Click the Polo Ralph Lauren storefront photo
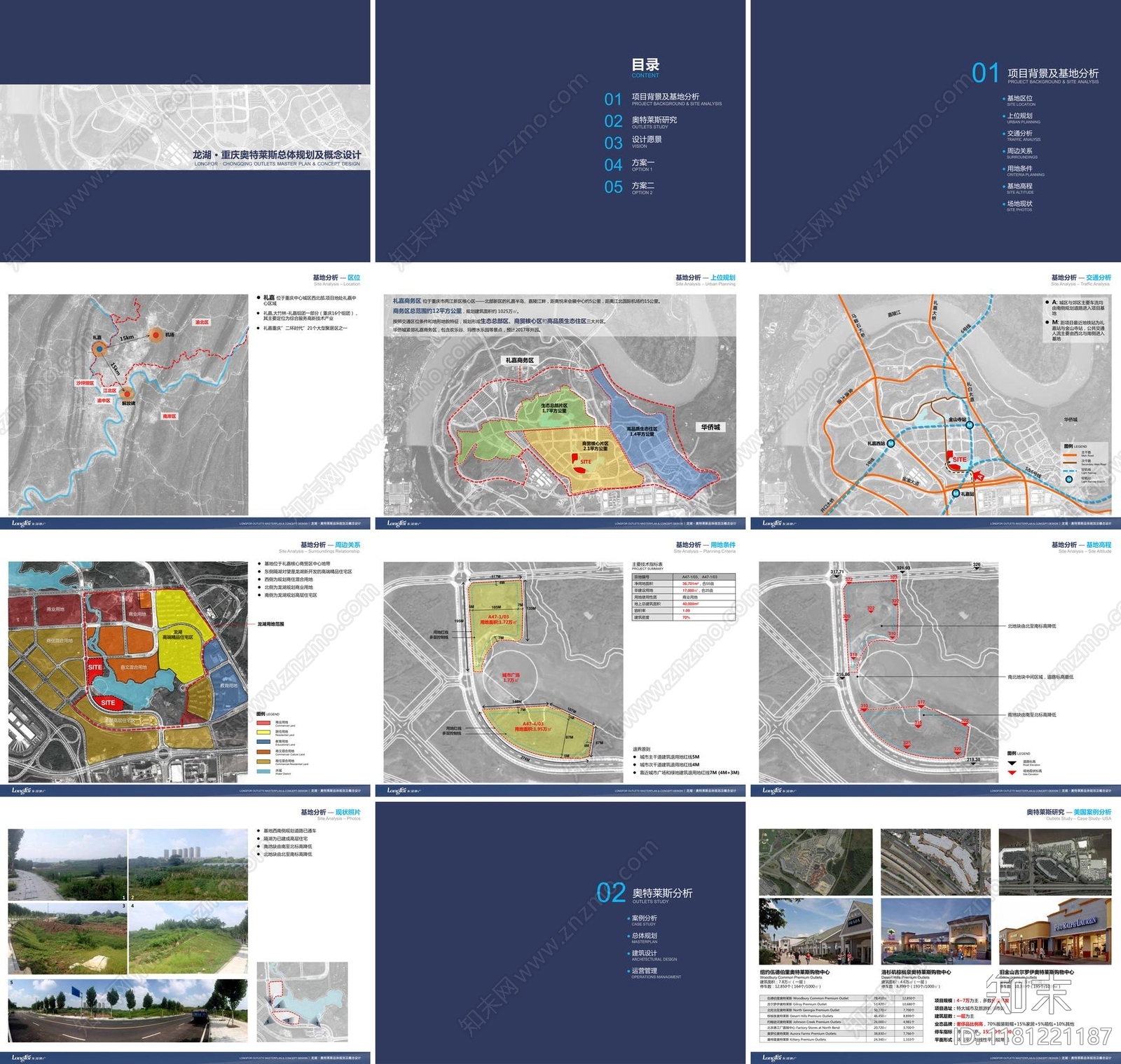The width and height of the screenshot is (1121, 1064). 1055,931
